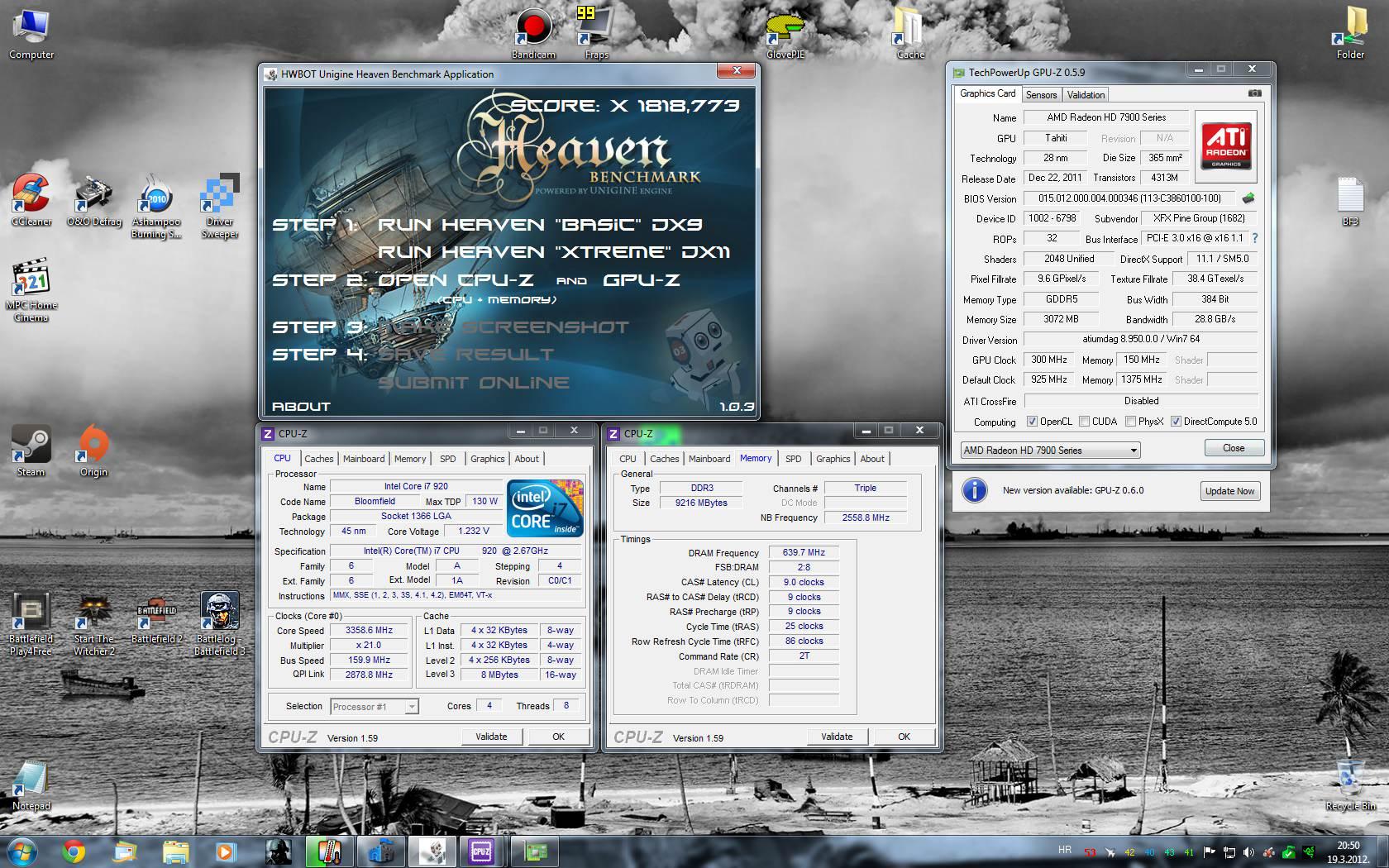Image resolution: width=1389 pixels, height=868 pixels.
Task: Open the Steam desktop shortcut
Action: point(31,451)
